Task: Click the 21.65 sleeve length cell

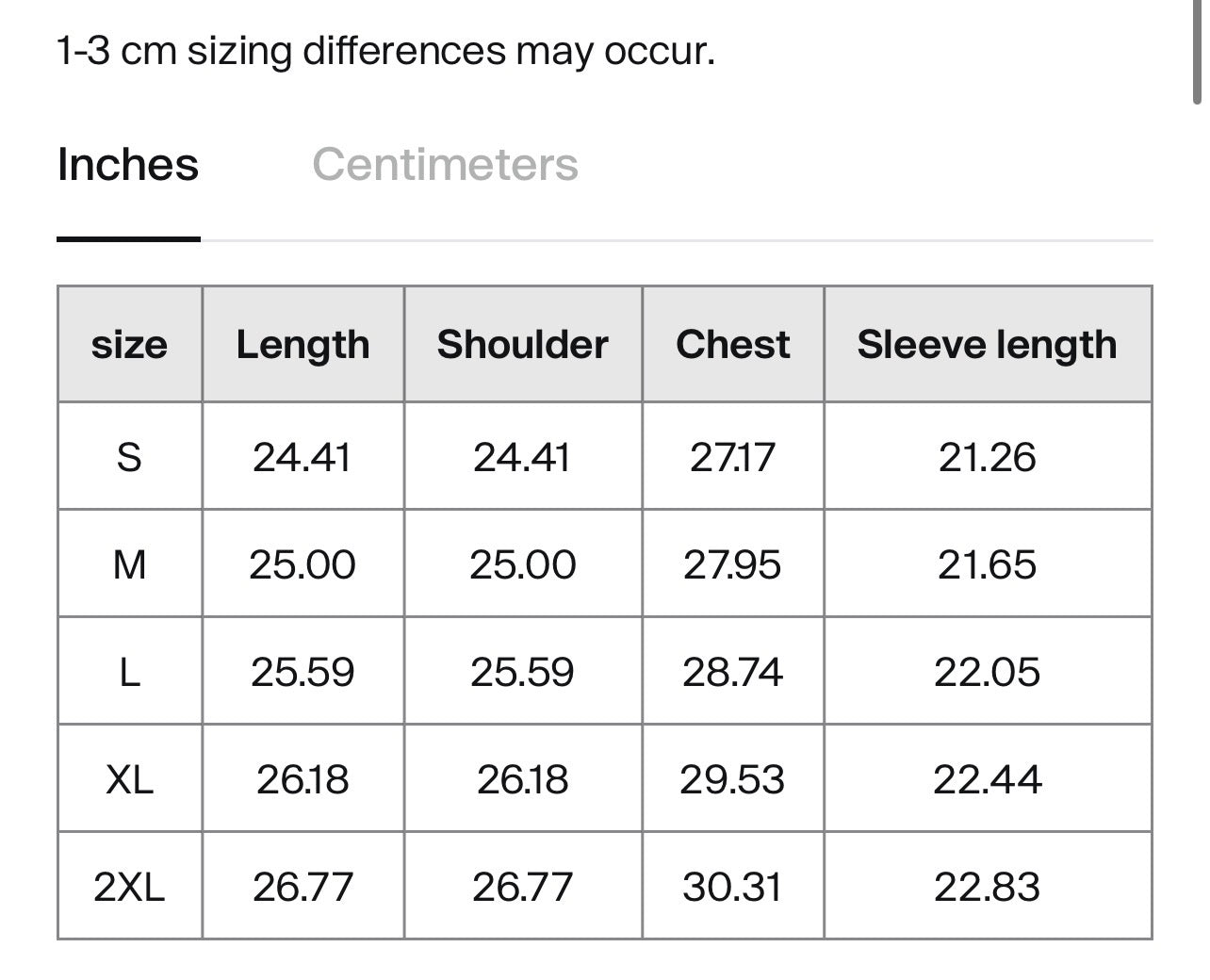Action: click(988, 564)
